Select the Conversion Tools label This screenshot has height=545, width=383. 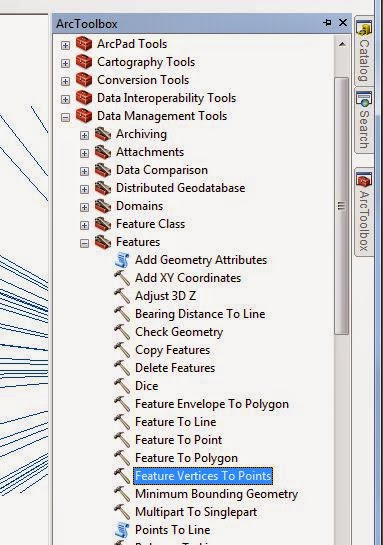143,80
